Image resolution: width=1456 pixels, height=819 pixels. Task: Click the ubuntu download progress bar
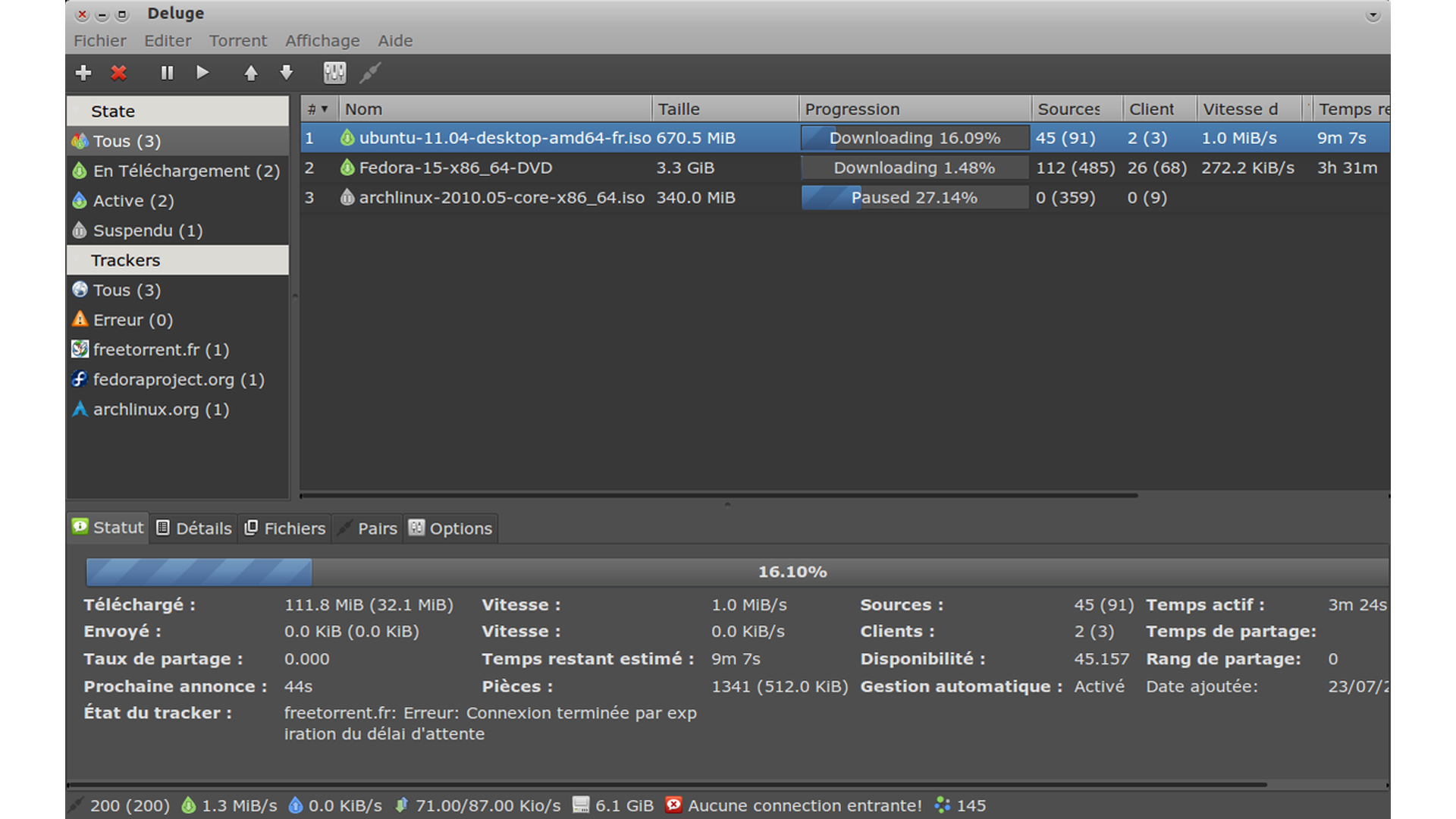pos(912,137)
